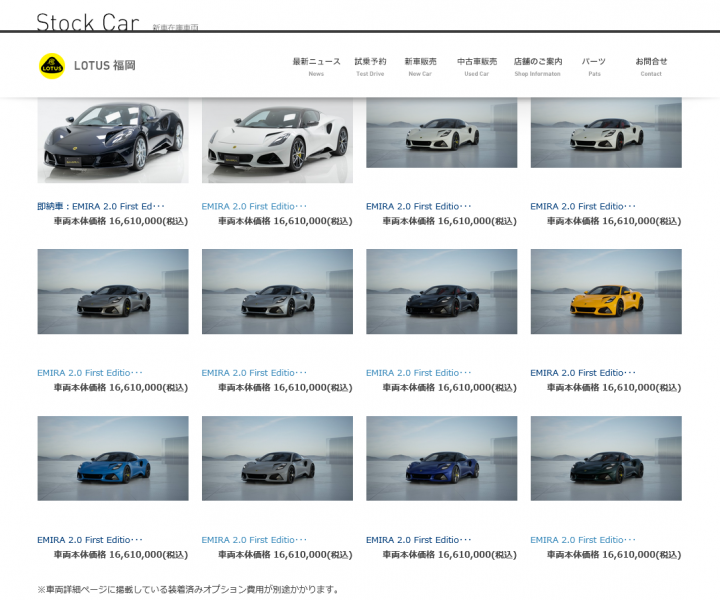Open the お問合せ Contact menu
Screen dimensions: 720x600
651,67
